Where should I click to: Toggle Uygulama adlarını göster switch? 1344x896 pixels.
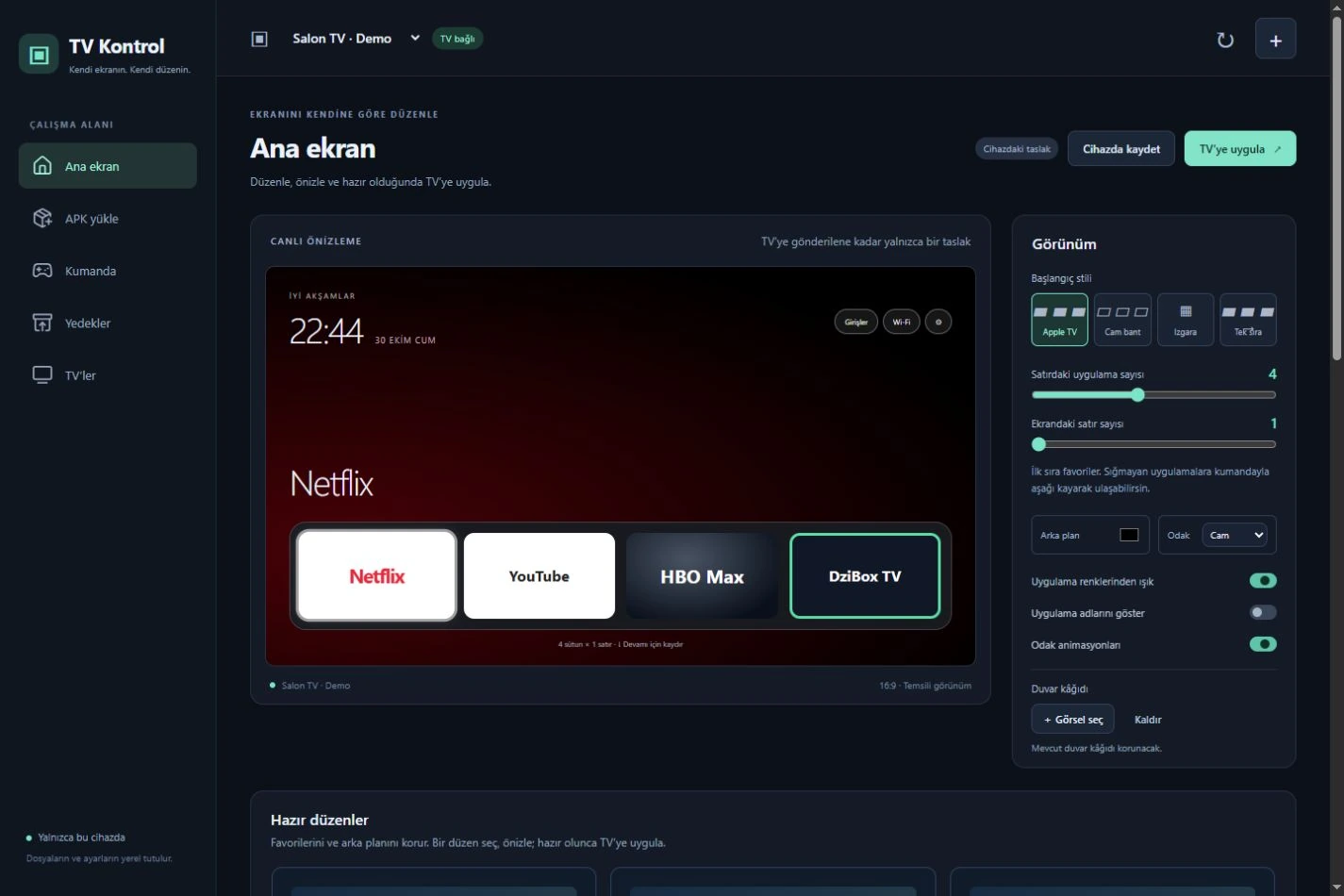click(x=1263, y=612)
